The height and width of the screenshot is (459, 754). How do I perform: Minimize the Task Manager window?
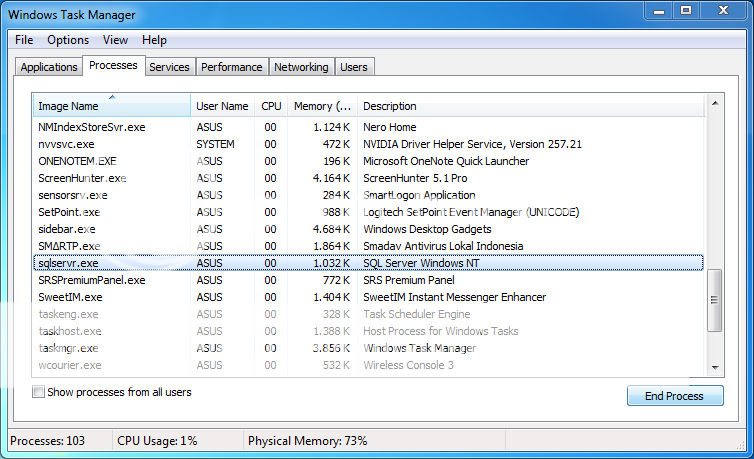click(x=659, y=11)
